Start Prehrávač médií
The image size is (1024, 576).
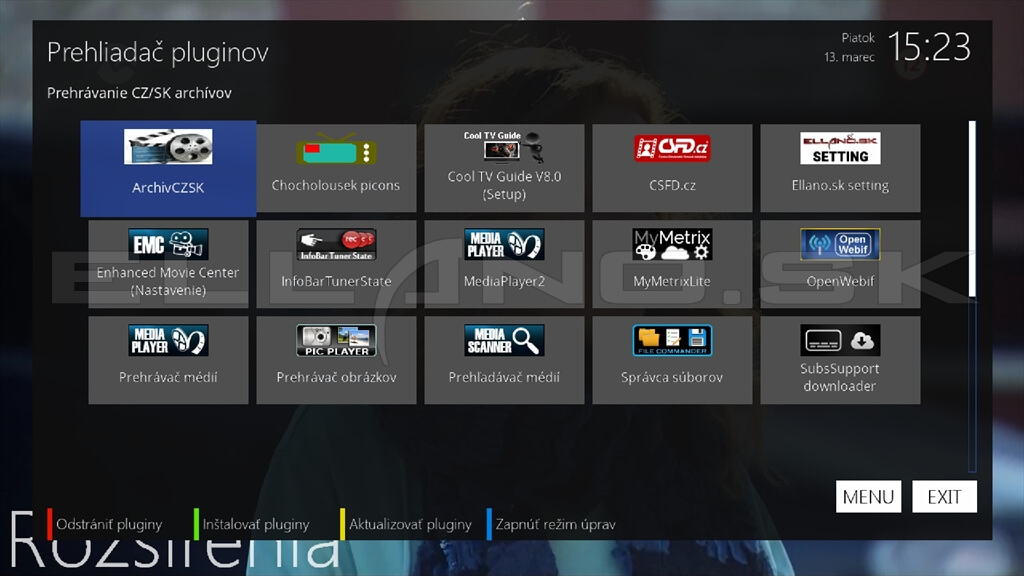(x=167, y=358)
